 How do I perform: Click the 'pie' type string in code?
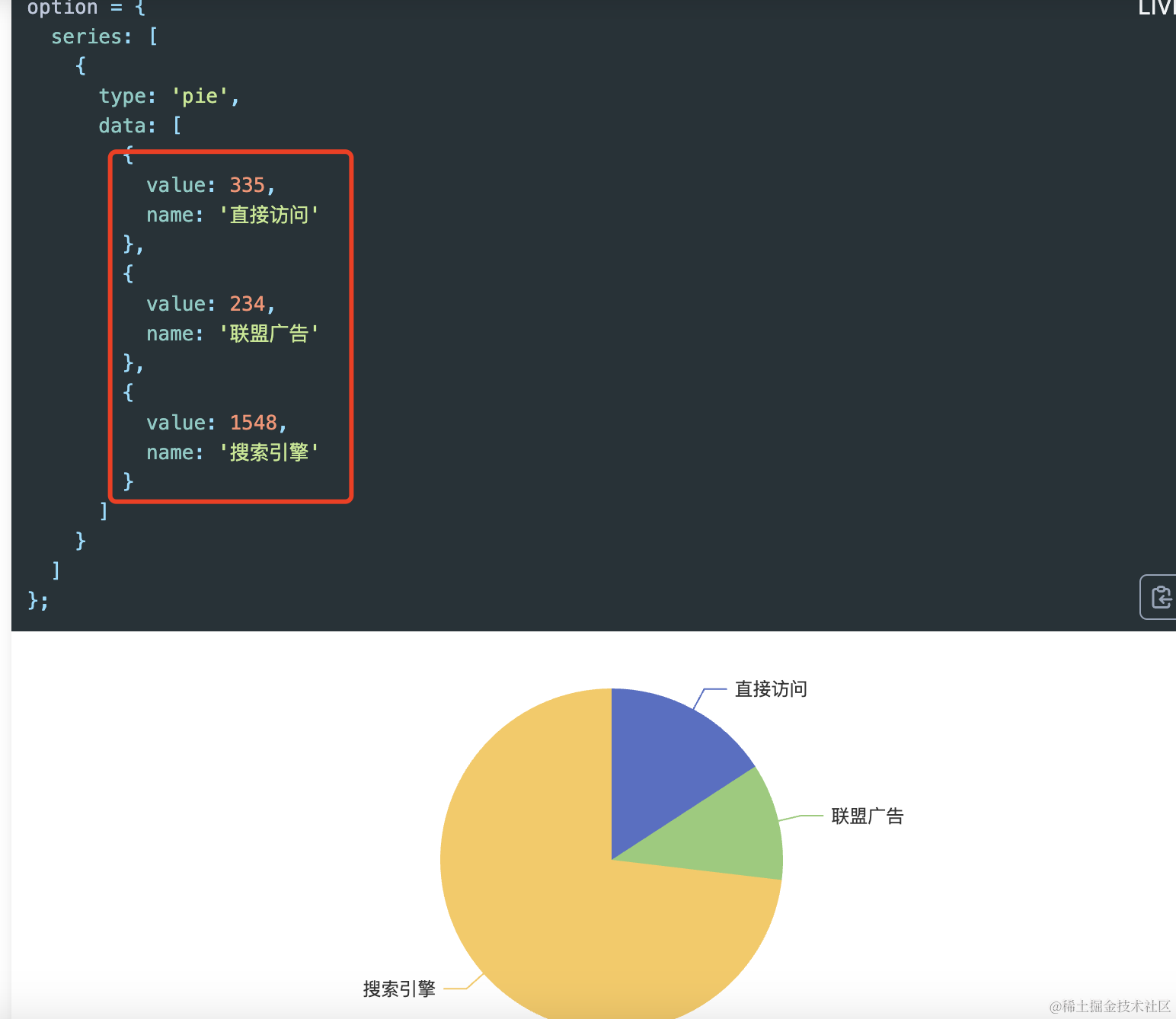(200, 96)
